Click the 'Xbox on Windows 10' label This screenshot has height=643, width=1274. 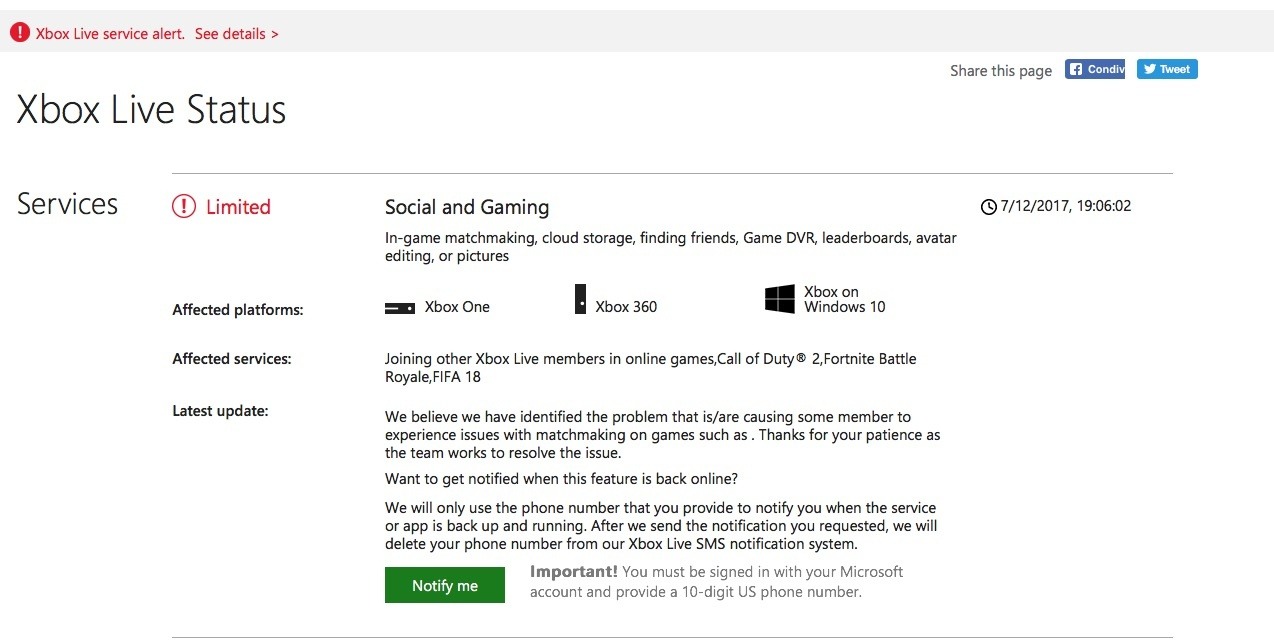[x=845, y=300]
